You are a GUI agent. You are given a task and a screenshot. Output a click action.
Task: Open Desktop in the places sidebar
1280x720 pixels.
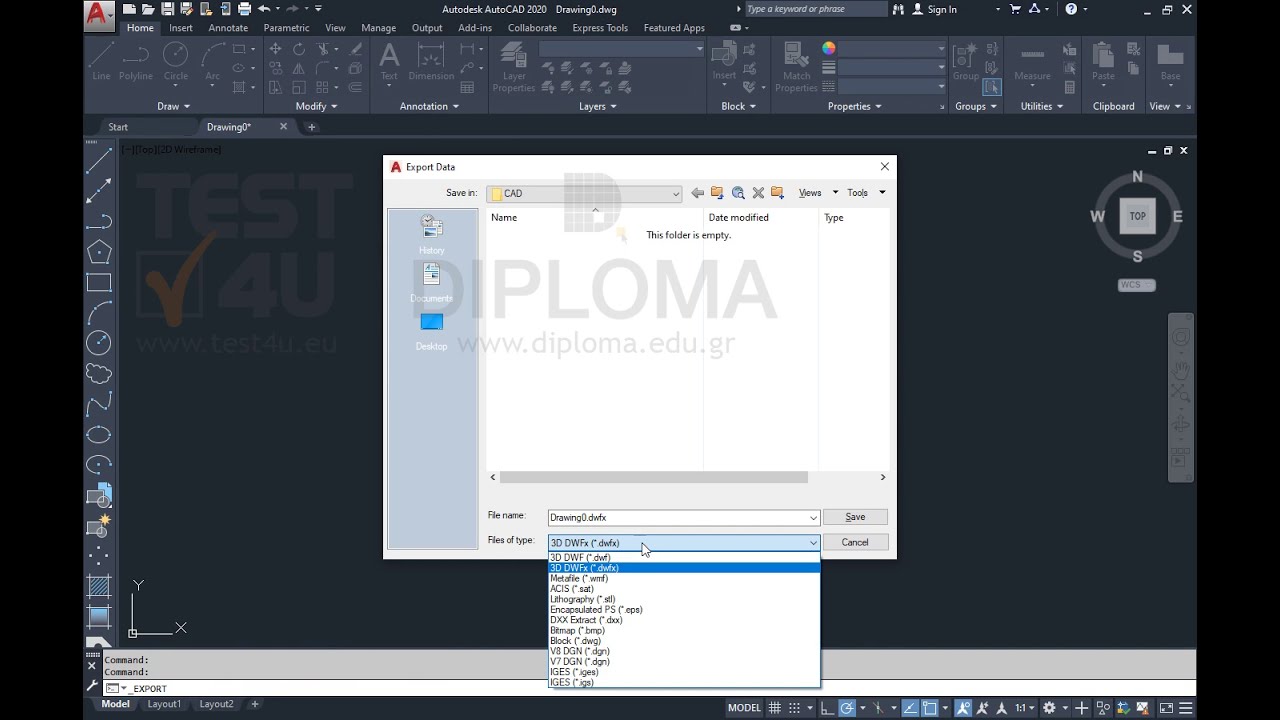click(432, 331)
